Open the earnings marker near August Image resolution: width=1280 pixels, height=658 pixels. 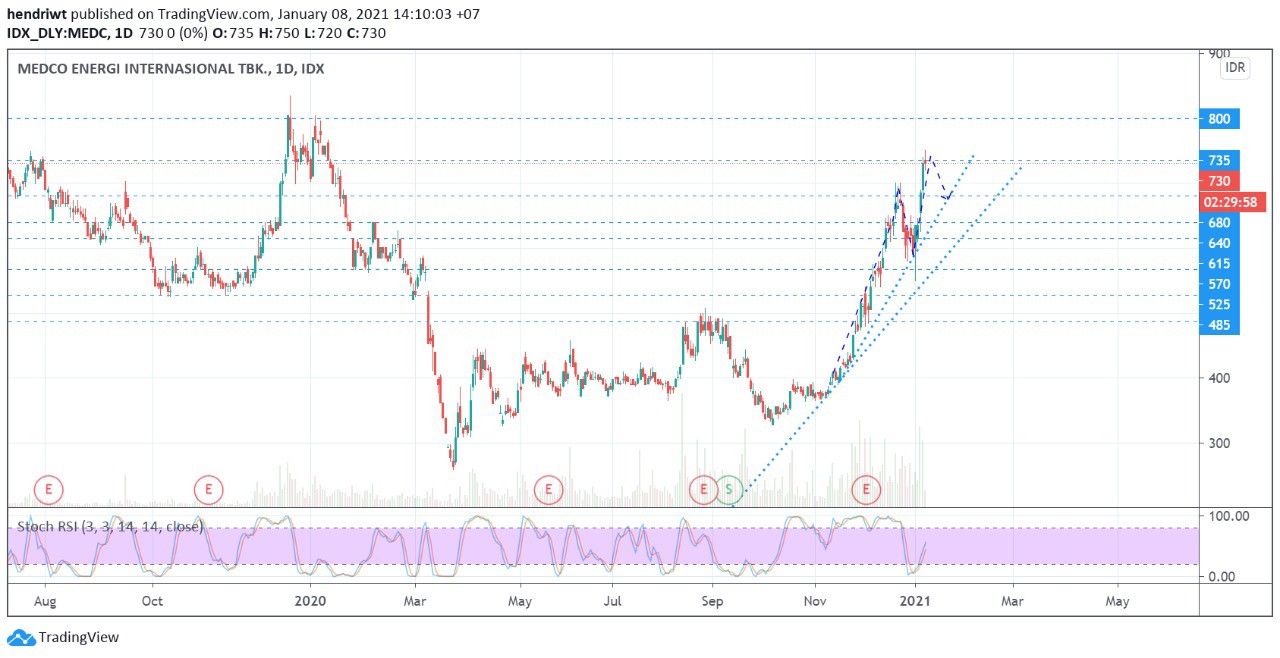(x=49, y=490)
